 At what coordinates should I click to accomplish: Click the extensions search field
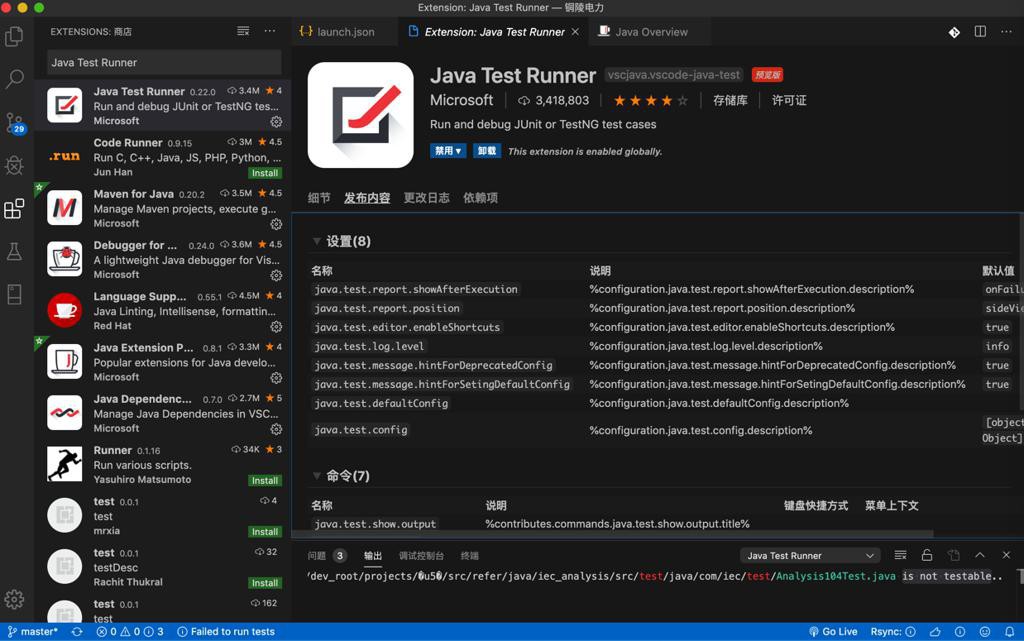(164, 63)
